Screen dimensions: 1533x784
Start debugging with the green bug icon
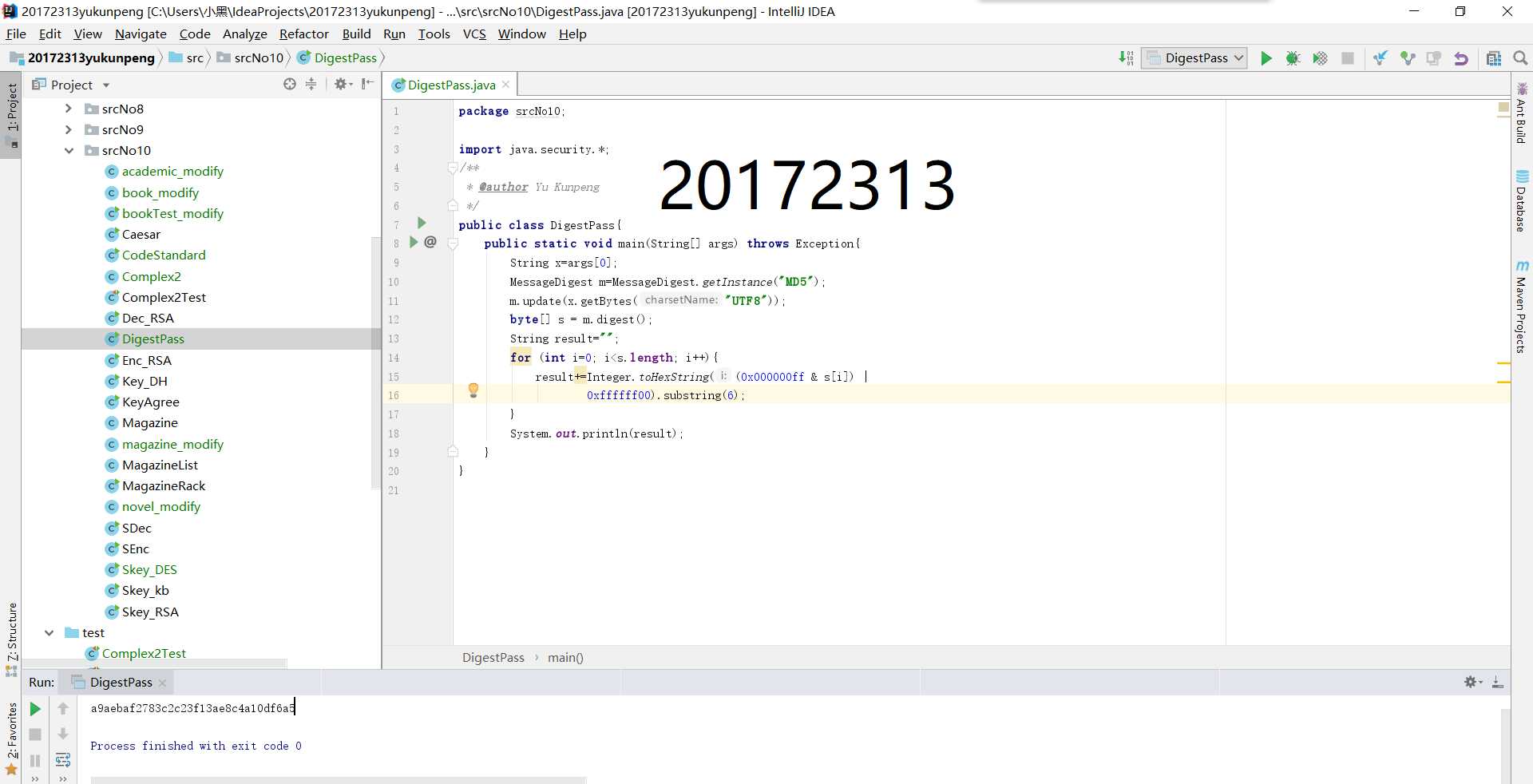pyautogui.click(x=1293, y=58)
